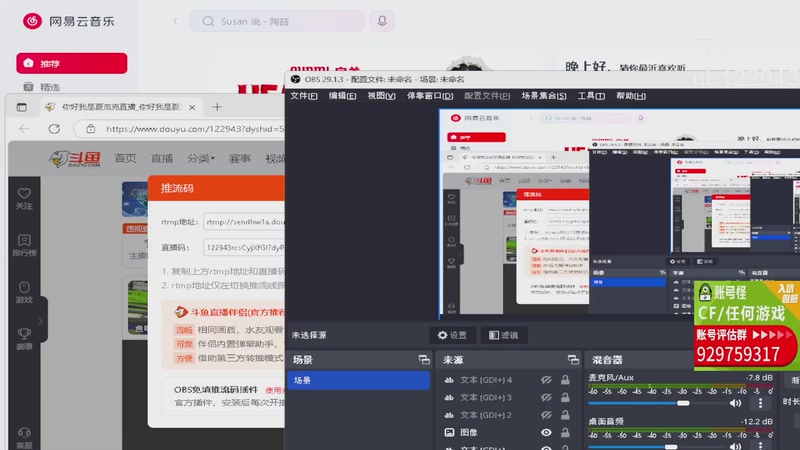Show the 文本 (GDI+) 3 source

546,397
